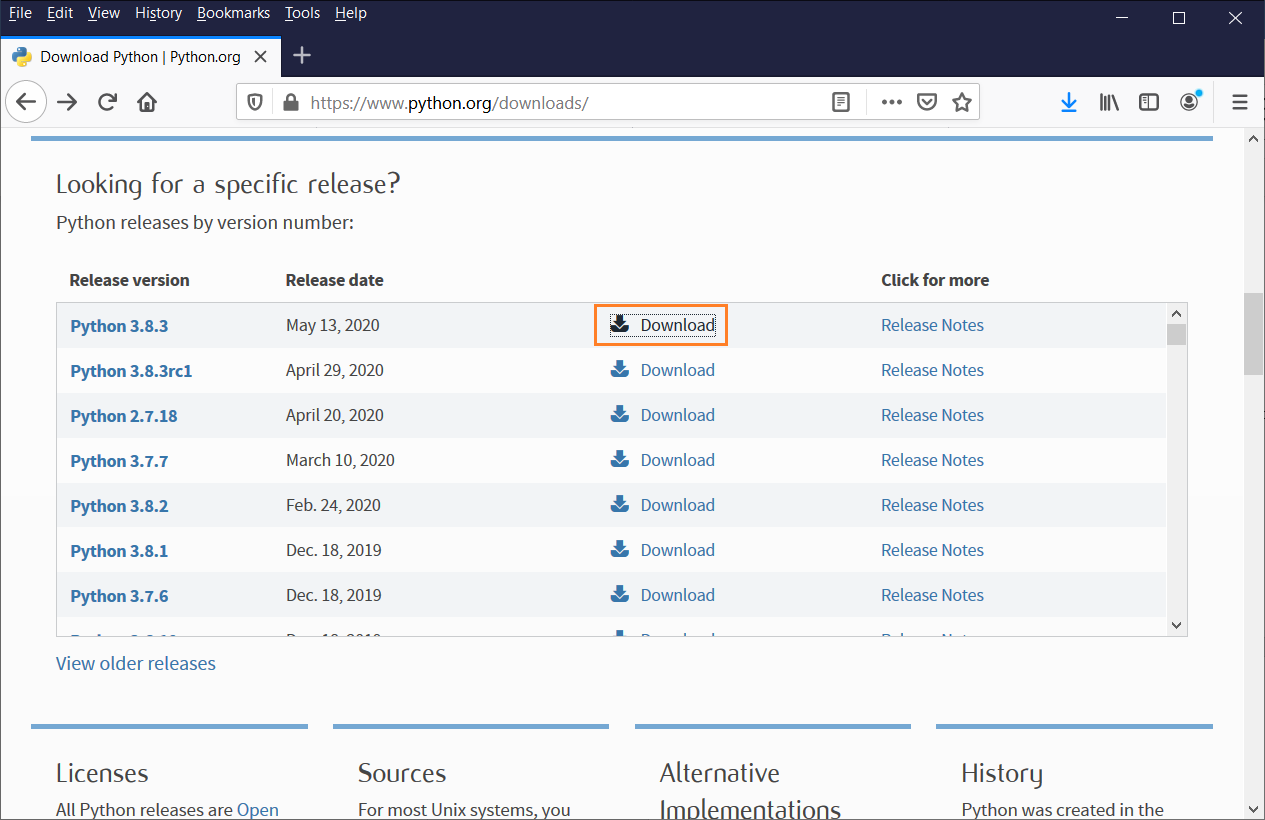Open the History menu
This screenshot has height=820, width=1265.
(x=158, y=13)
